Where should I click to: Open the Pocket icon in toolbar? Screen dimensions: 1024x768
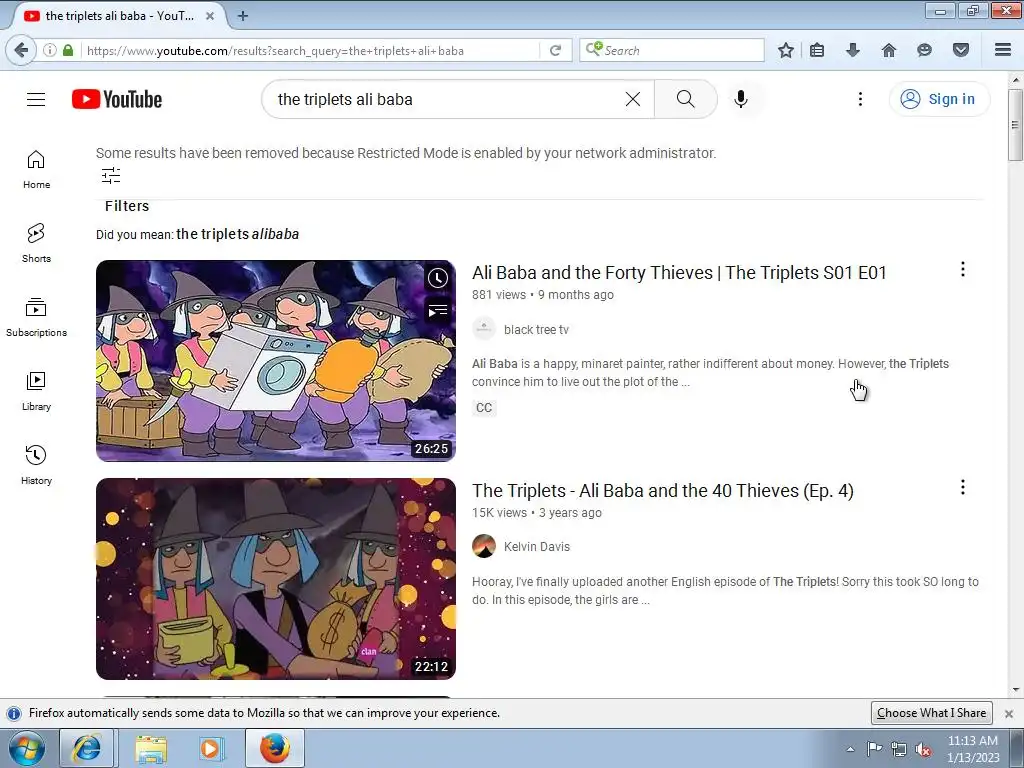(961, 50)
